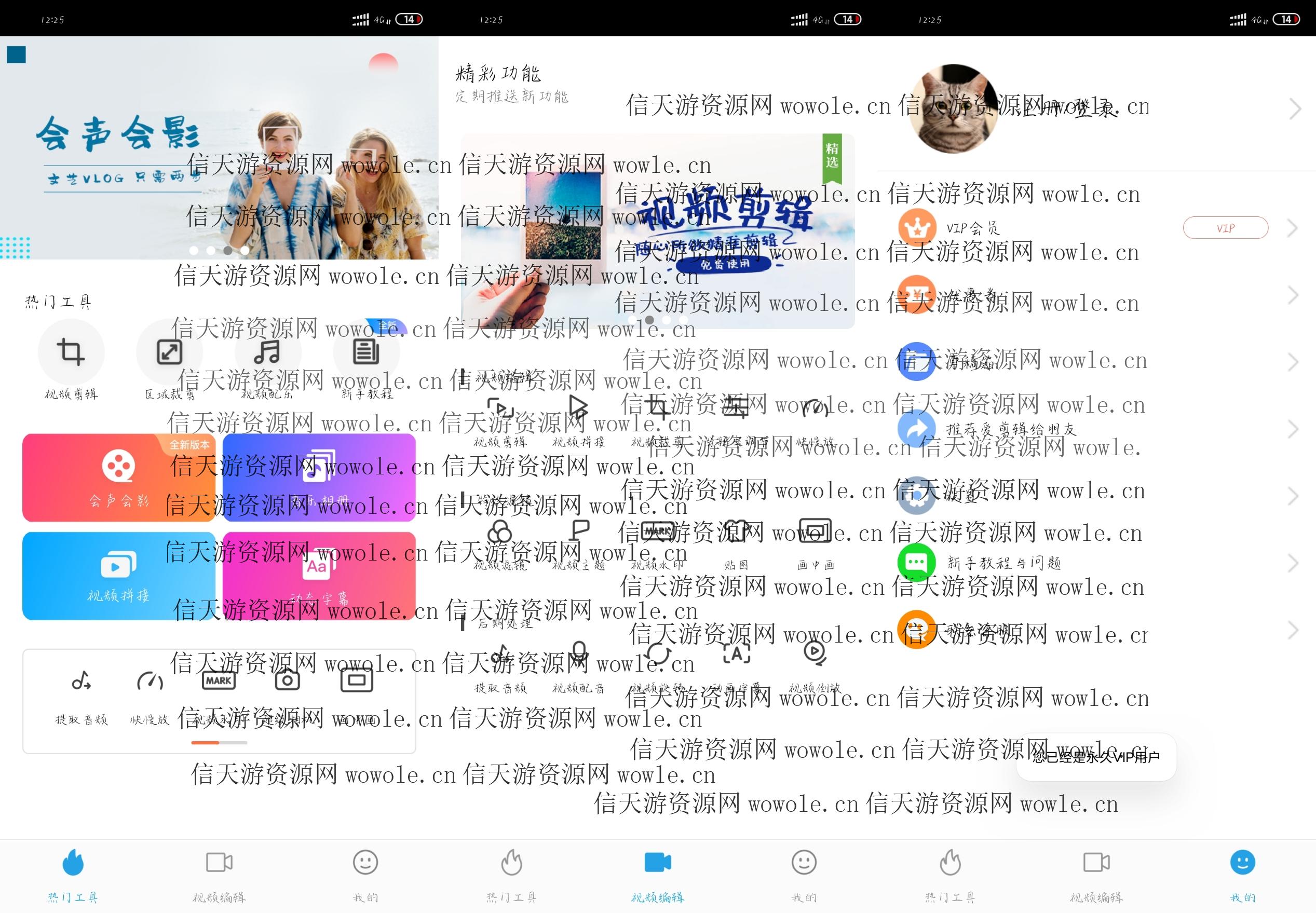Open the 视频滤镜 filter icon
Image resolution: width=1316 pixels, height=913 pixels.
pos(500,531)
